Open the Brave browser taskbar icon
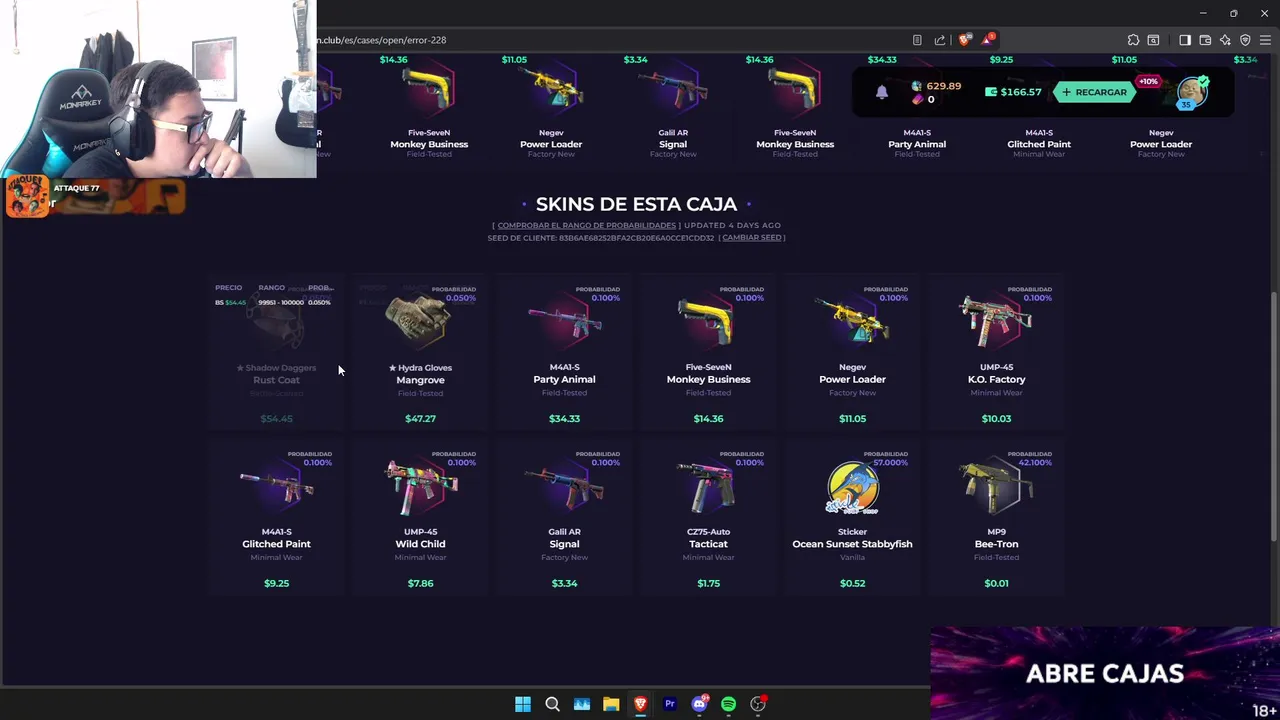Viewport: 1280px width, 720px height. click(640, 704)
